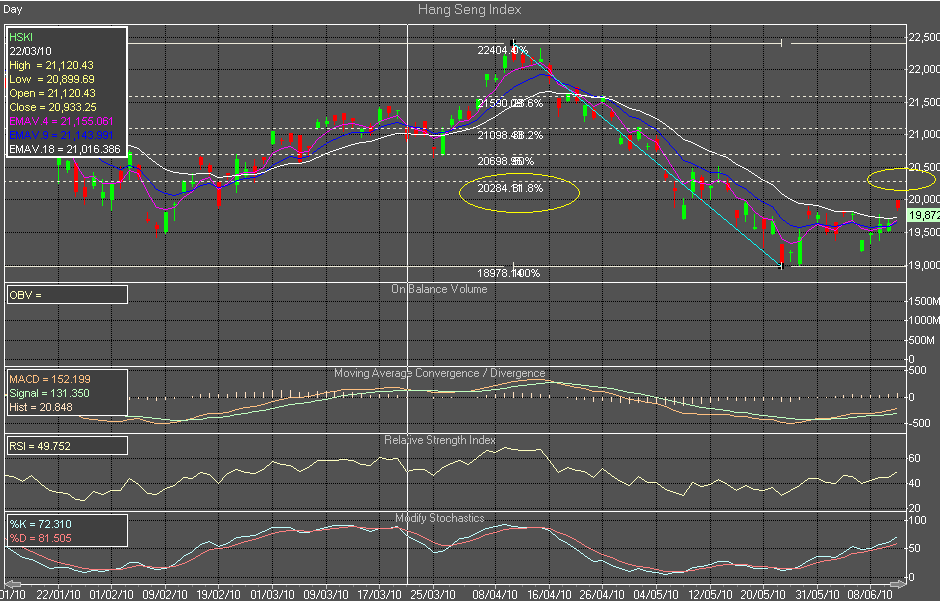Click the 17/03/10 date on the time axis

pyautogui.click(x=379, y=594)
